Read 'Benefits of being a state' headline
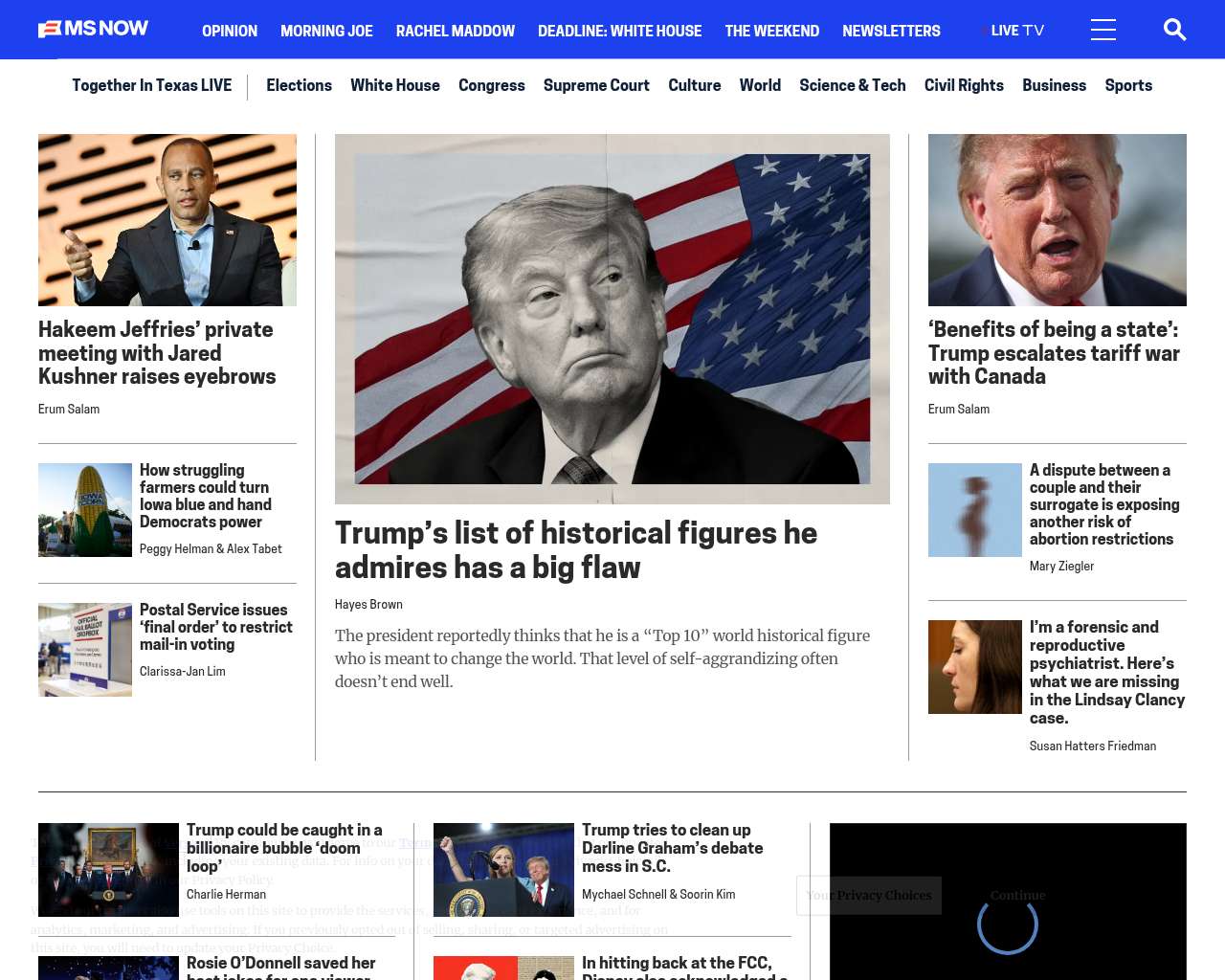This screenshot has width=1225, height=980. click(1054, 353)
